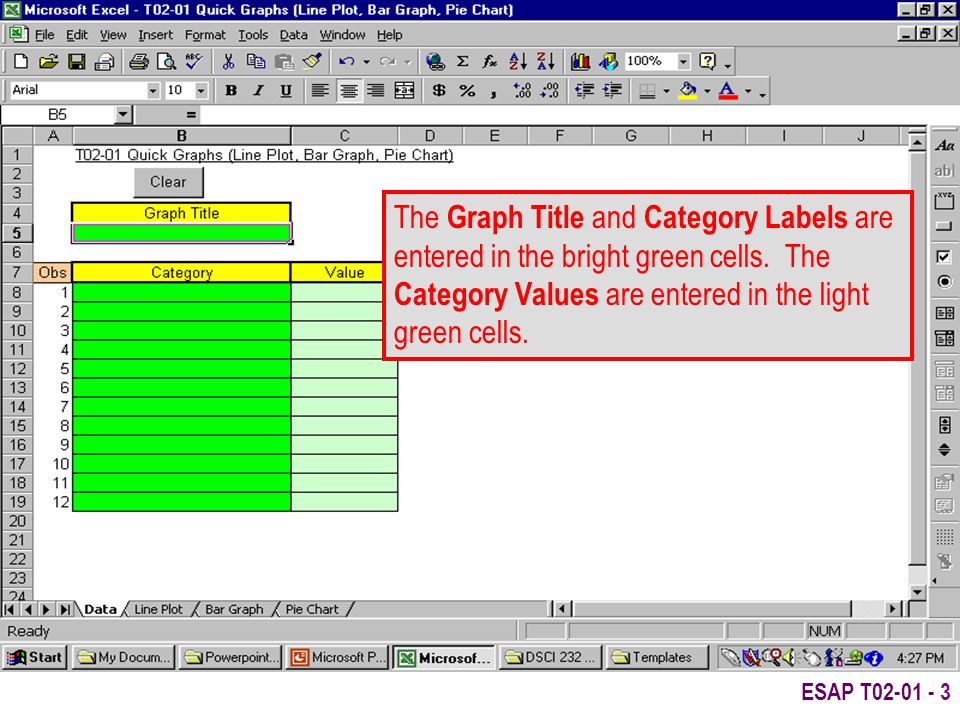Toggle Underline formatting

click(286, 91)
